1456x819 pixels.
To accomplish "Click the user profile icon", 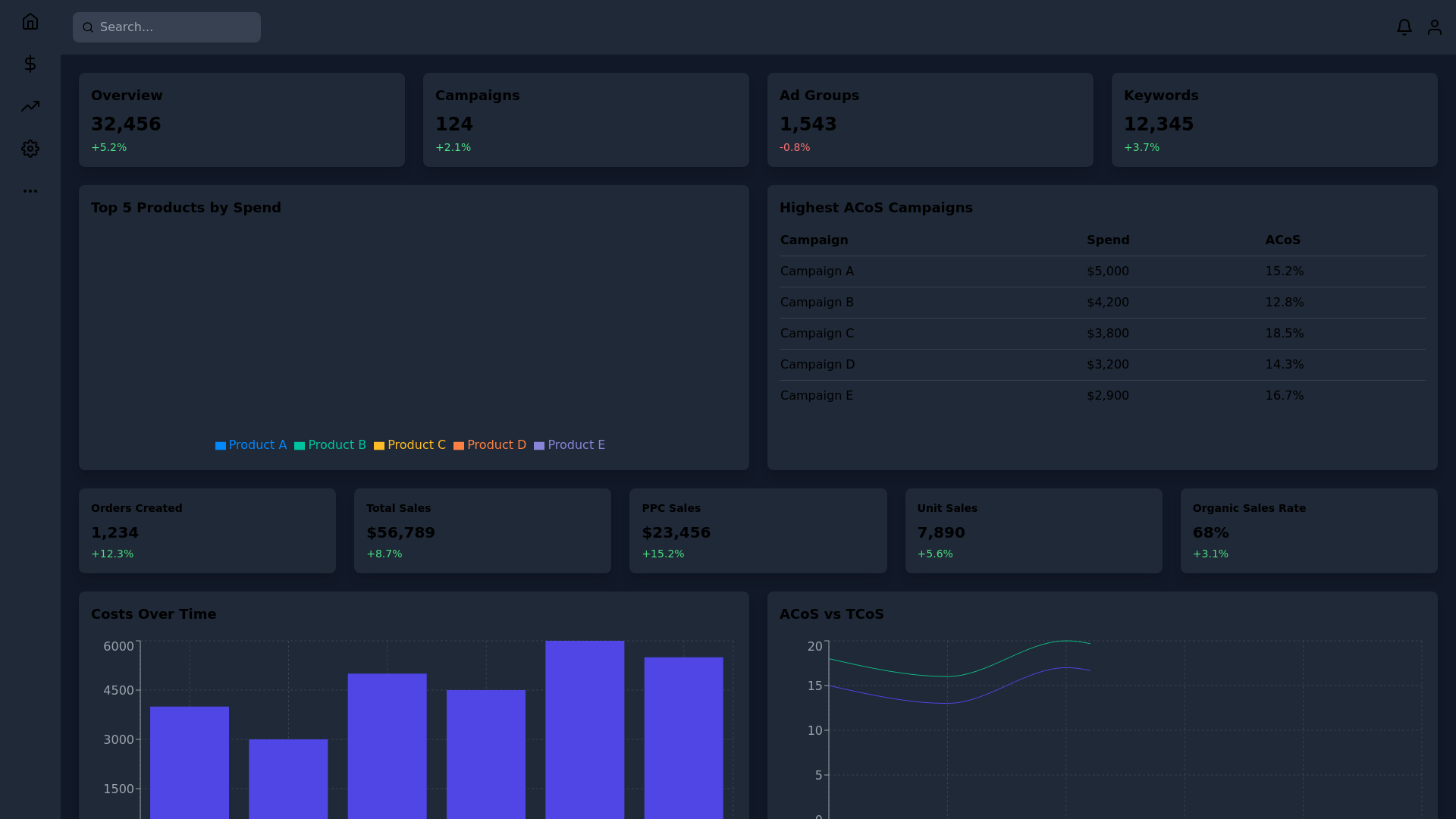I will click(x=1435, y=27).
